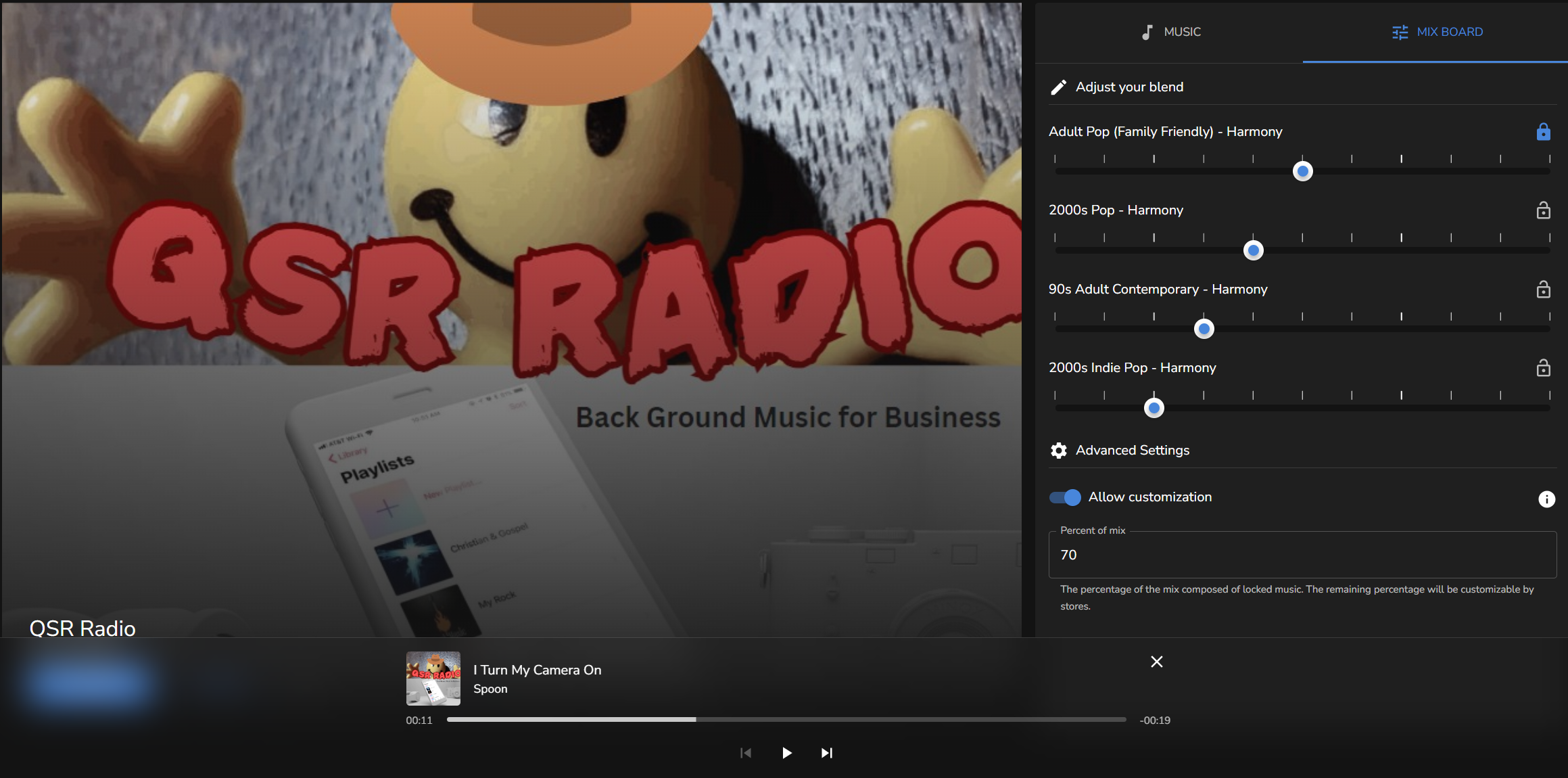Switch to the Music tab
The image size is (1568, 778).
pyautogui.click(x=1170, y=32)
